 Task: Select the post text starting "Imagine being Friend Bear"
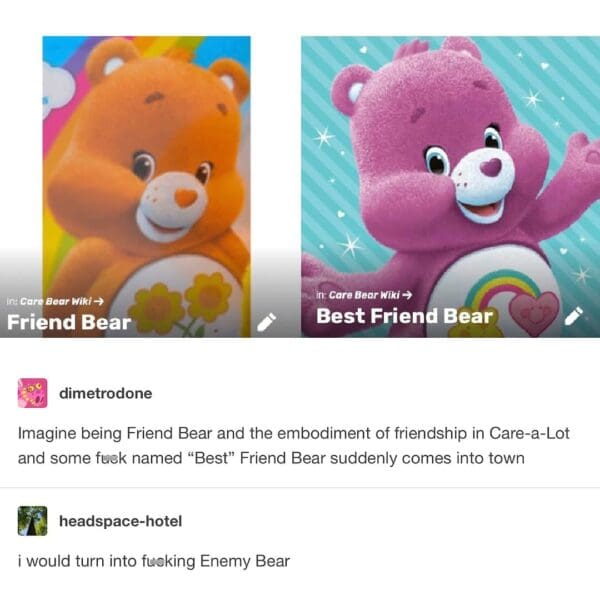[x=294, y=446]
